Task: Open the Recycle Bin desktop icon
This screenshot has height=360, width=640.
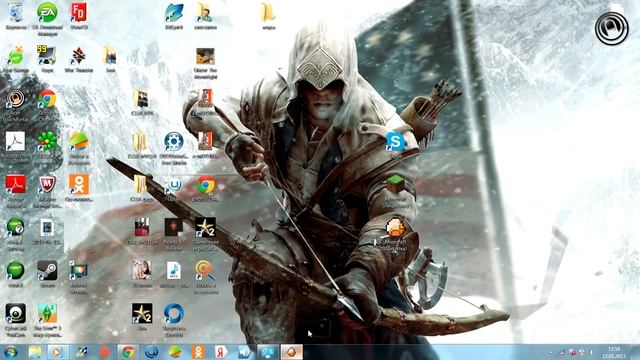Action: 16,13
